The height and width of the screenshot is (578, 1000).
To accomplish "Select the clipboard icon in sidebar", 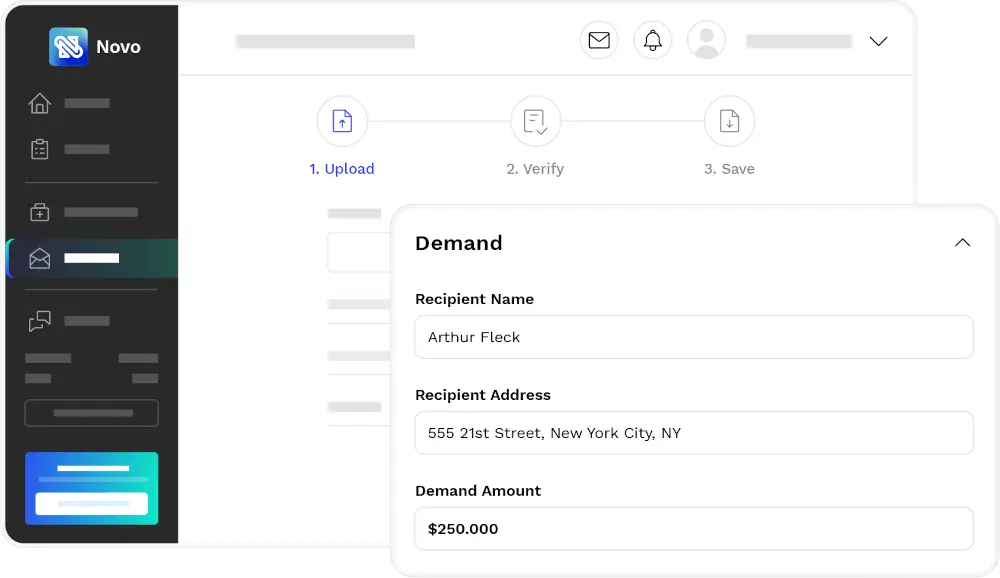I will 40,149.
